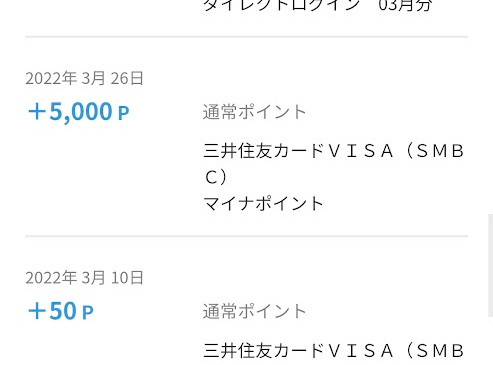Click the ダイレクトログイン 03月分 text at top
493x365 pixels.
coord(318,5)
